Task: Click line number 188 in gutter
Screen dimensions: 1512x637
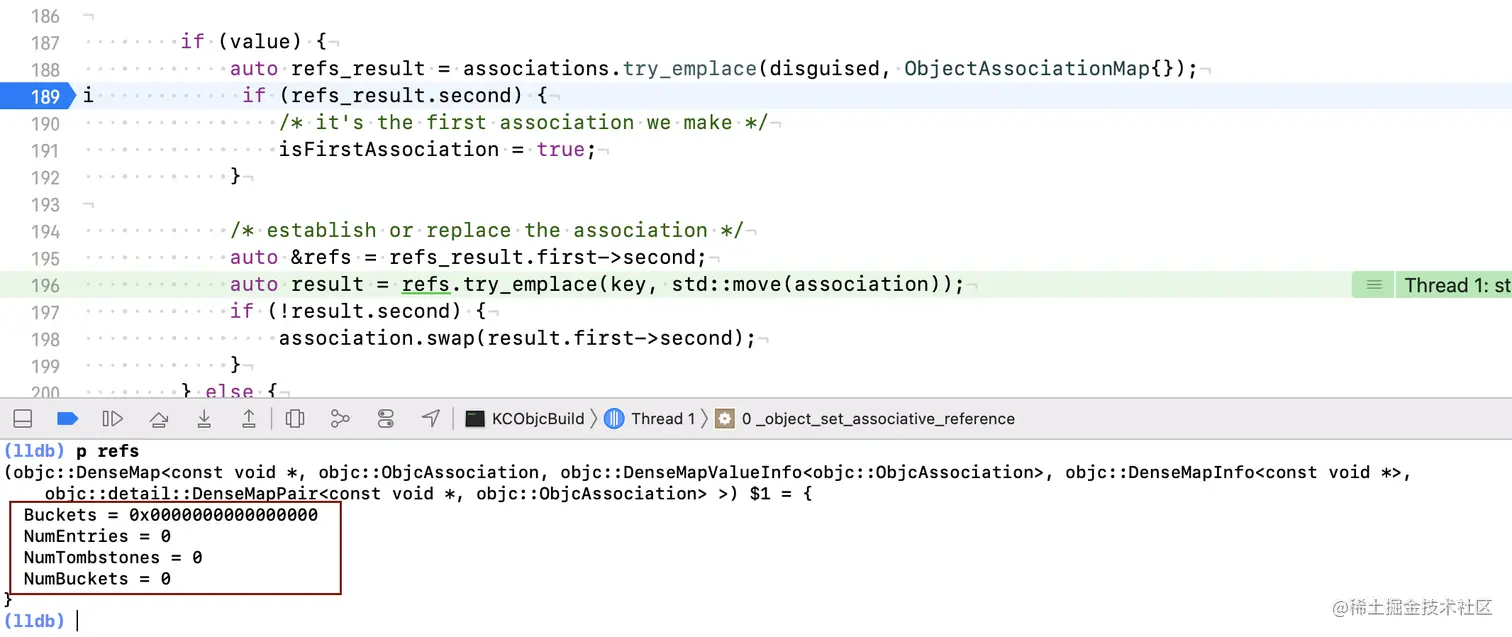Action: coord(45,69)
